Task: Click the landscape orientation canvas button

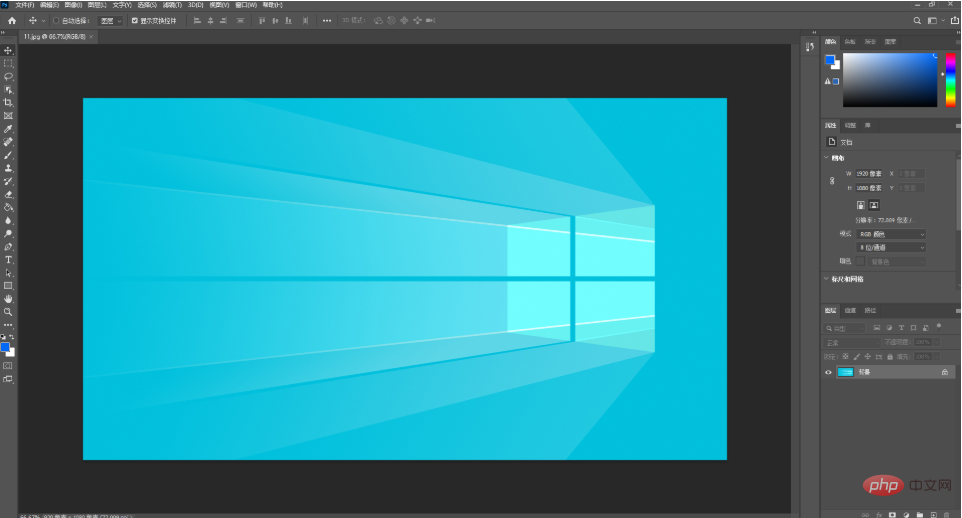Action: tap(873, 205)
